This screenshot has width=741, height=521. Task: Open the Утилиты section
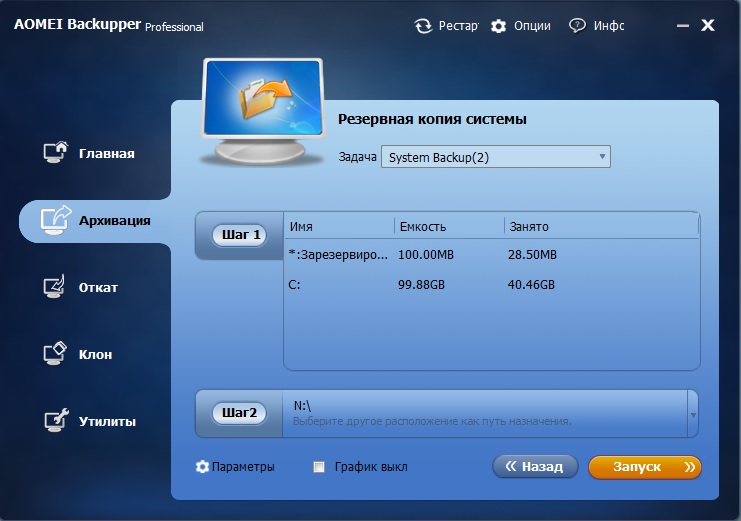point(107,421)
